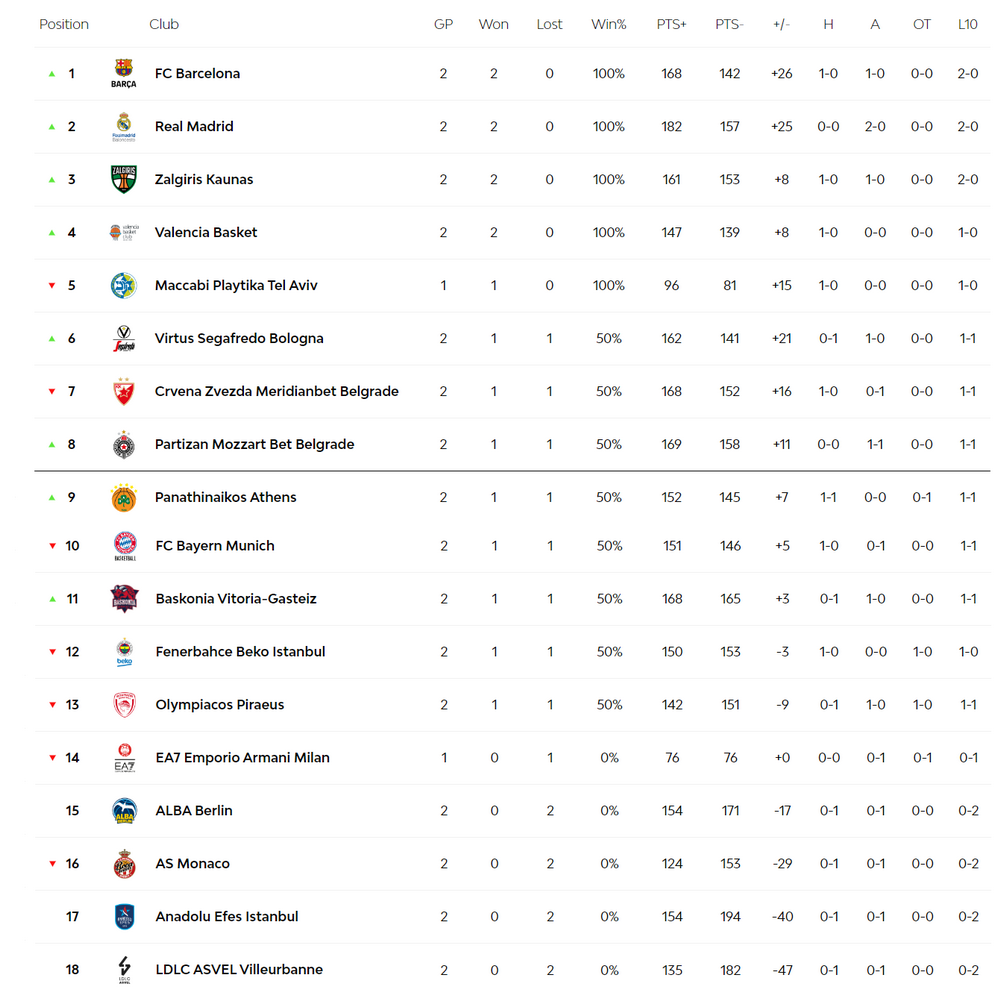Click the Panathinaikos shamrock logo
This screenshot has width=1000, height=993.
[x=124, y=497]
